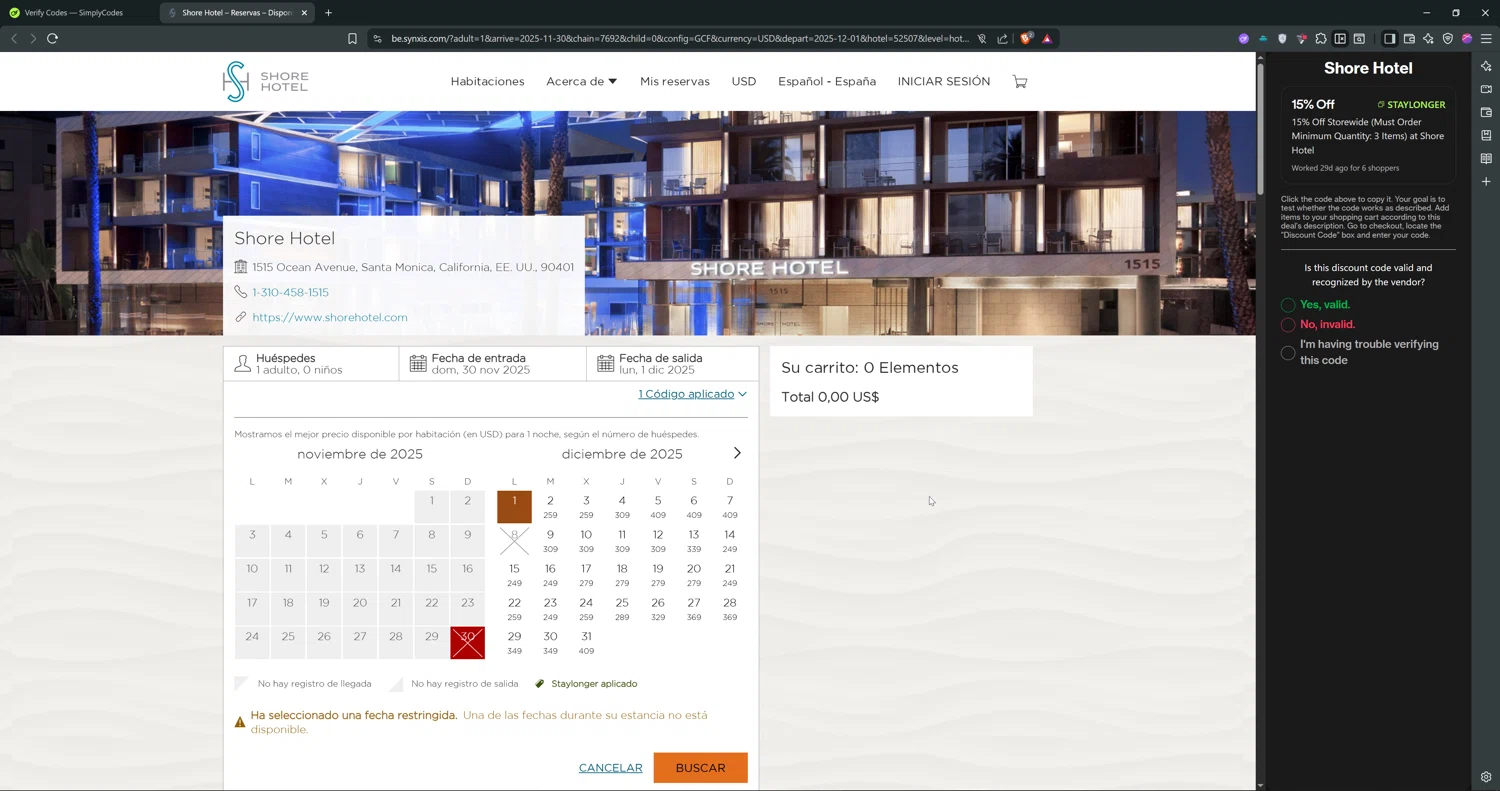Viewport: 1500px width, 791px height.
Task: Open sidebar reading list icon
Action: pos(1486,158)
